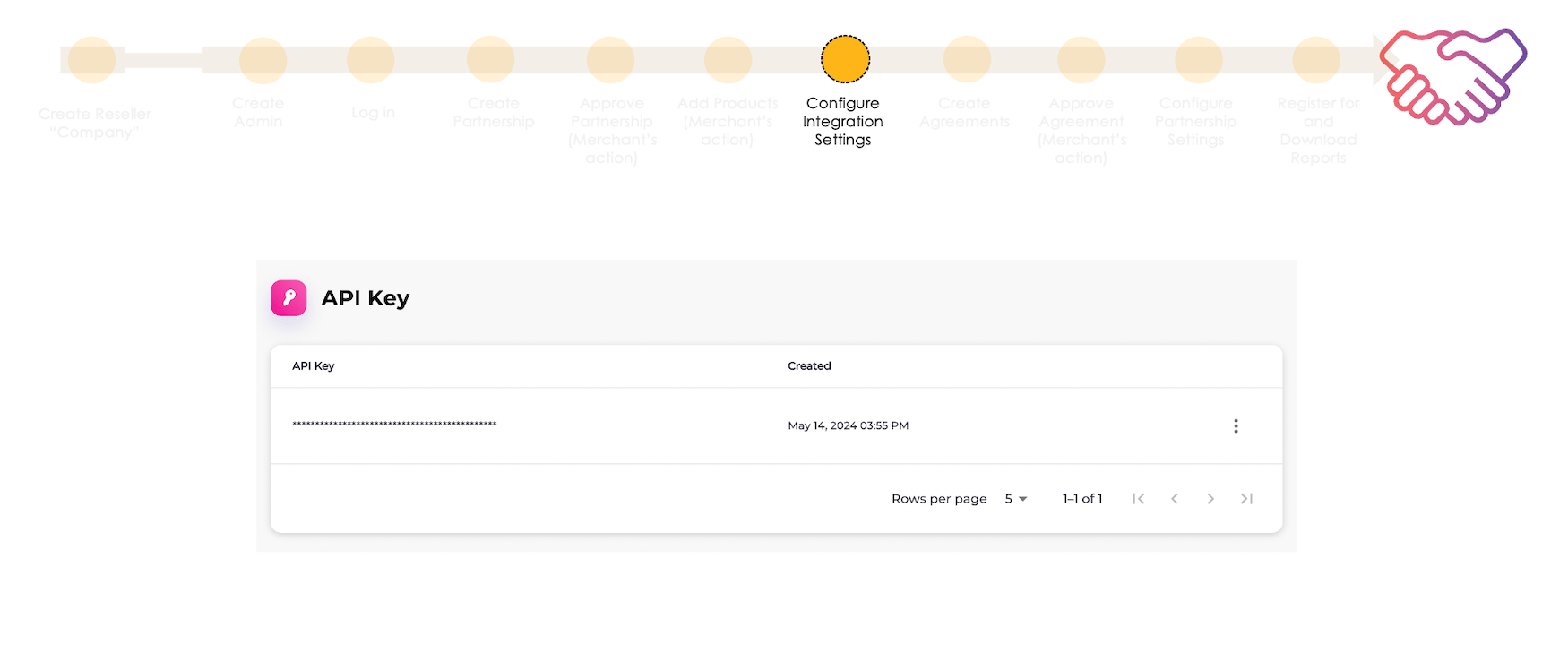1568x653 pixels.
Task: Select the Create Partnership step marker
Action: click(x=491, y=60)
